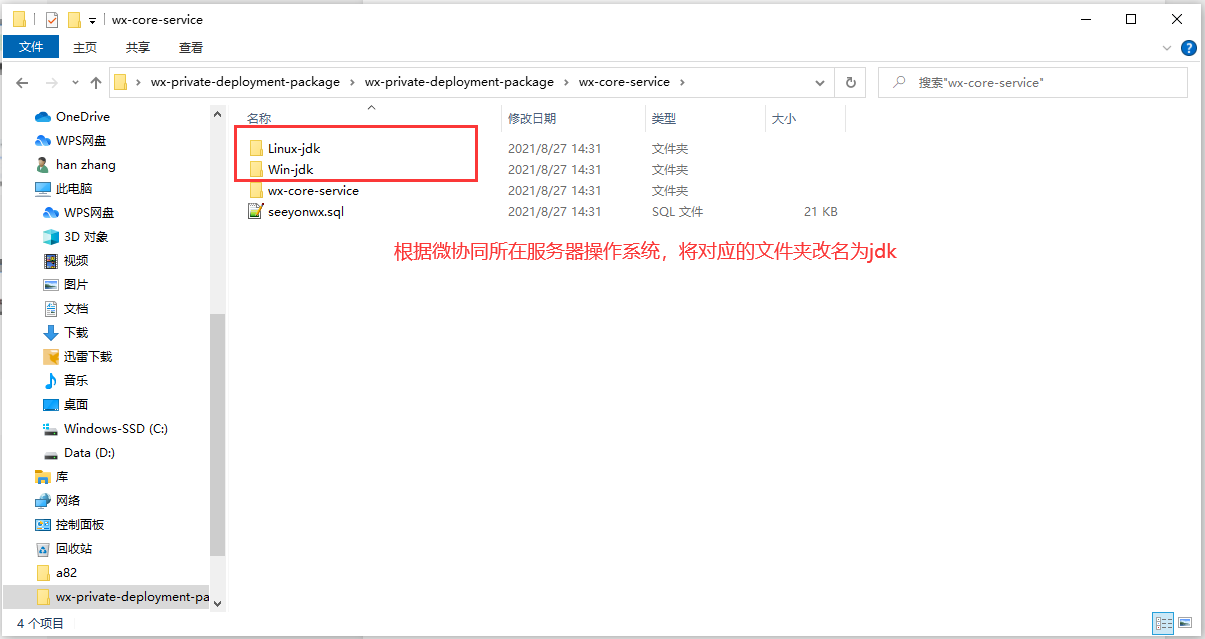1205x639 pixels.
Task: Sort by the 类型 column header
Action: 664,118
